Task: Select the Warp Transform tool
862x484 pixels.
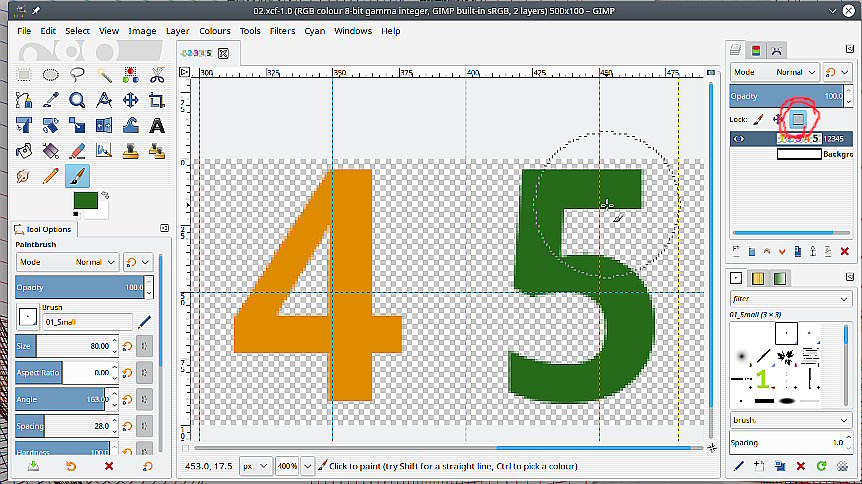Action: pos(130,125)
